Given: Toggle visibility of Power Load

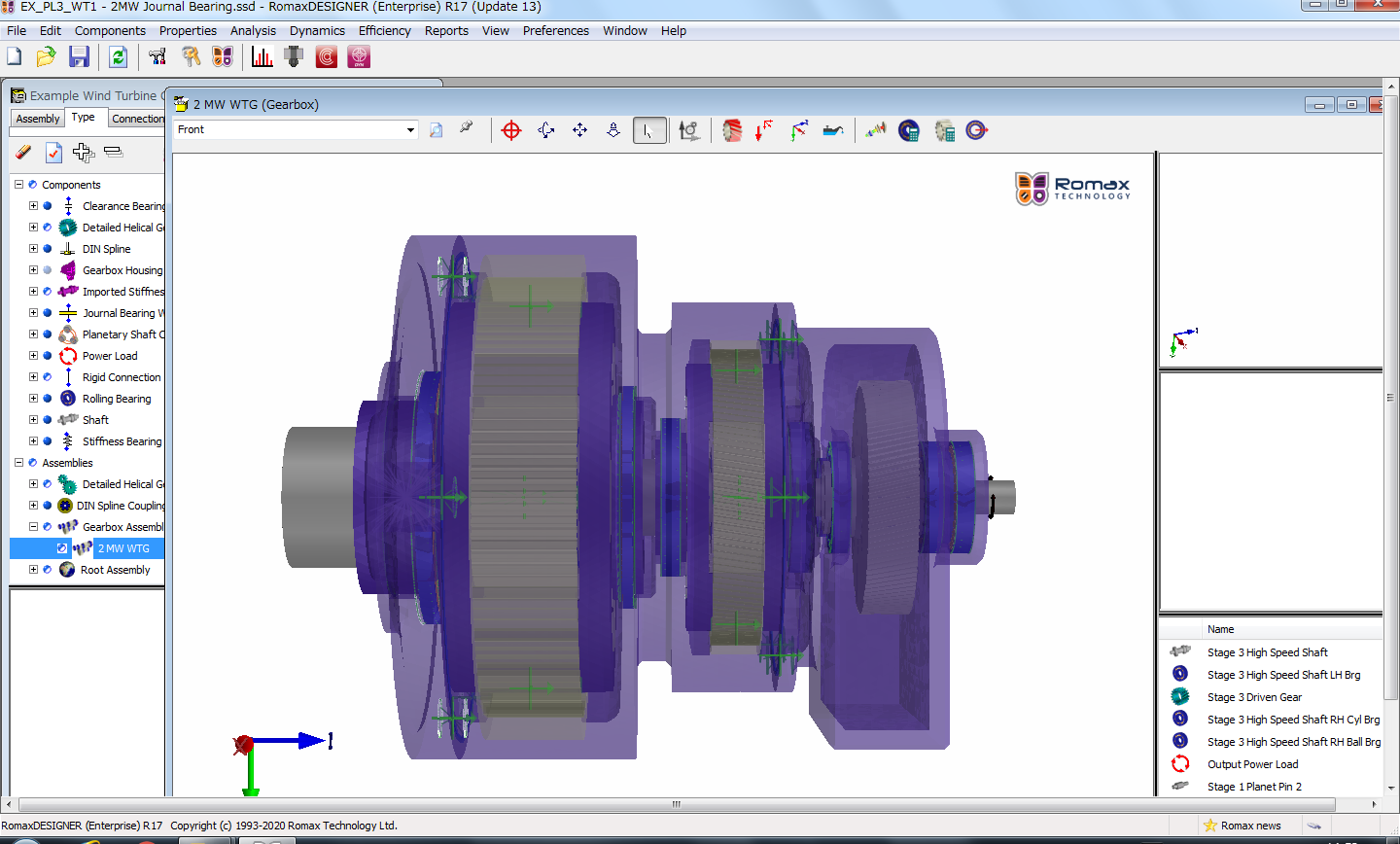Looking at the screenshot, I should (x=47, y=356).
